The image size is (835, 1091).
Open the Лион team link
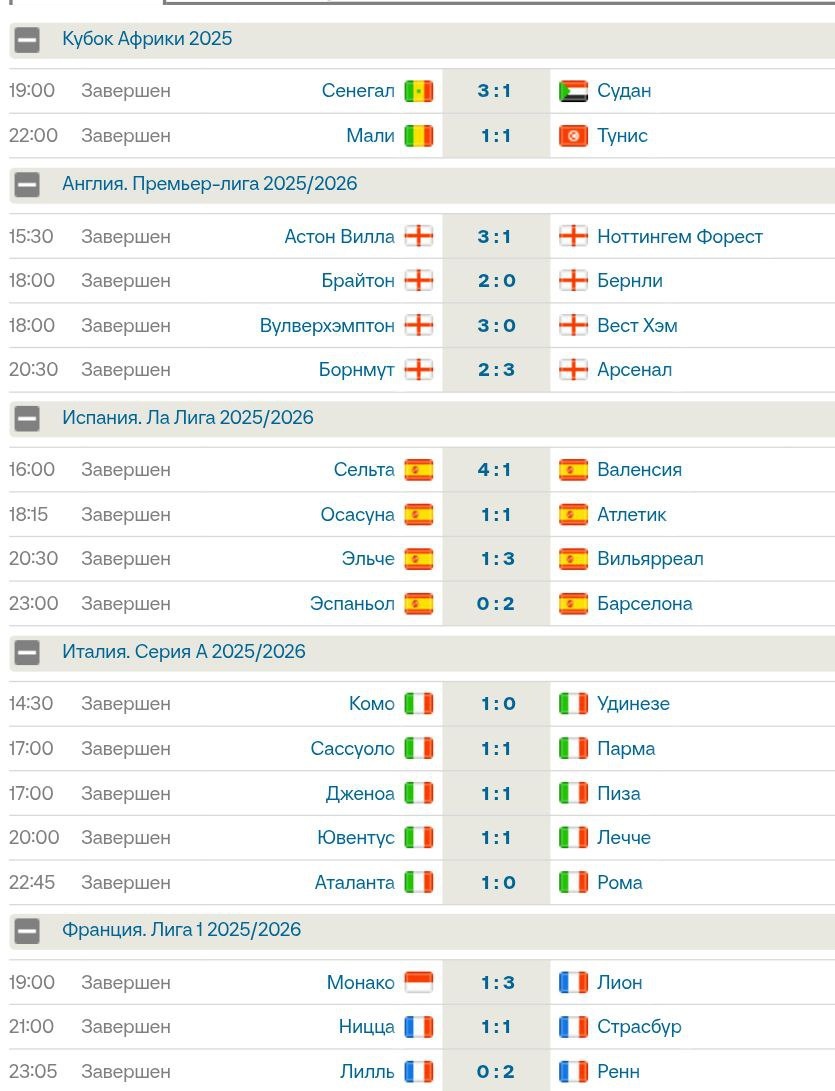(619, 983)
